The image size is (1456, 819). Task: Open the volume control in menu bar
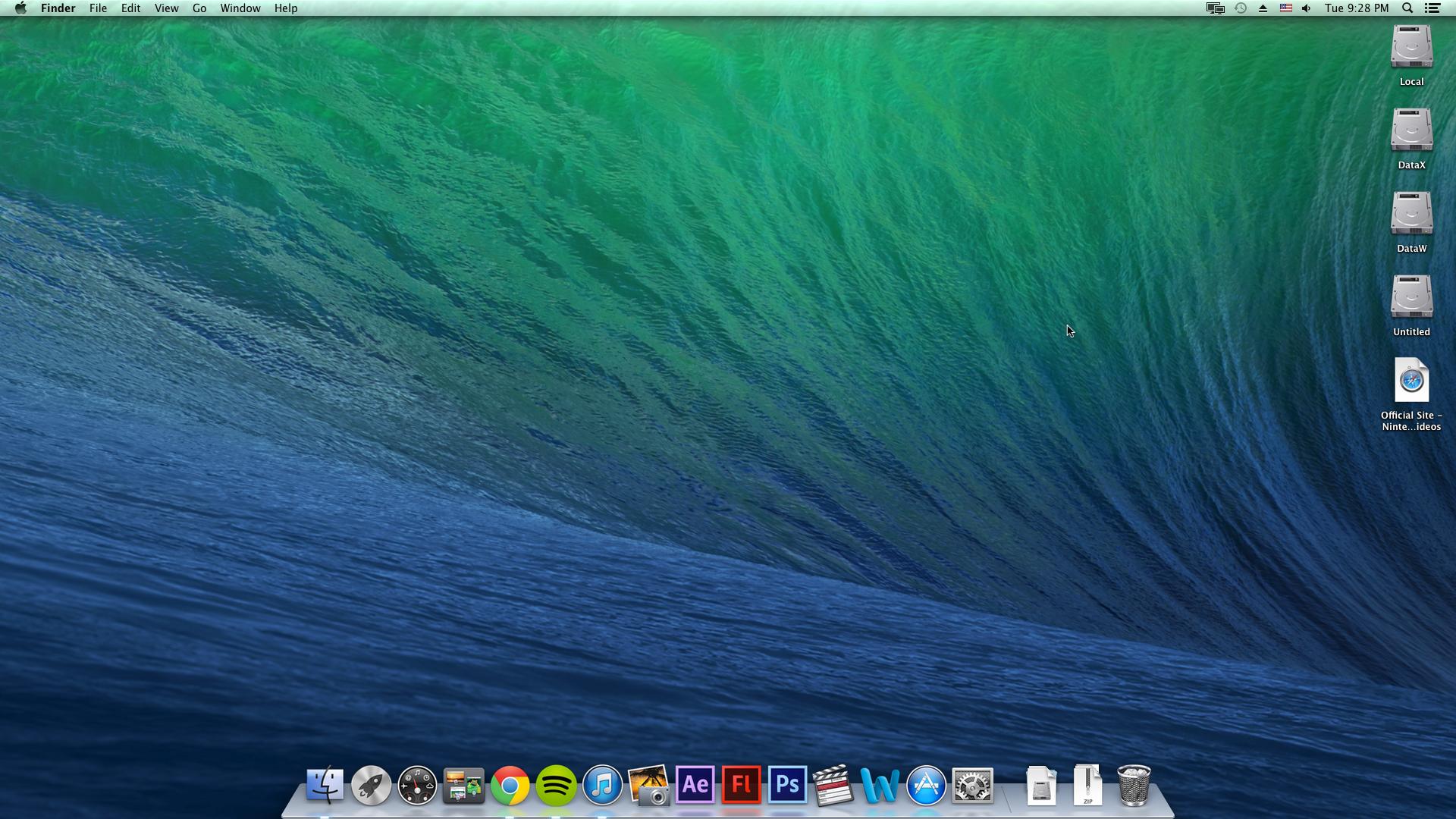(1307, 8)
